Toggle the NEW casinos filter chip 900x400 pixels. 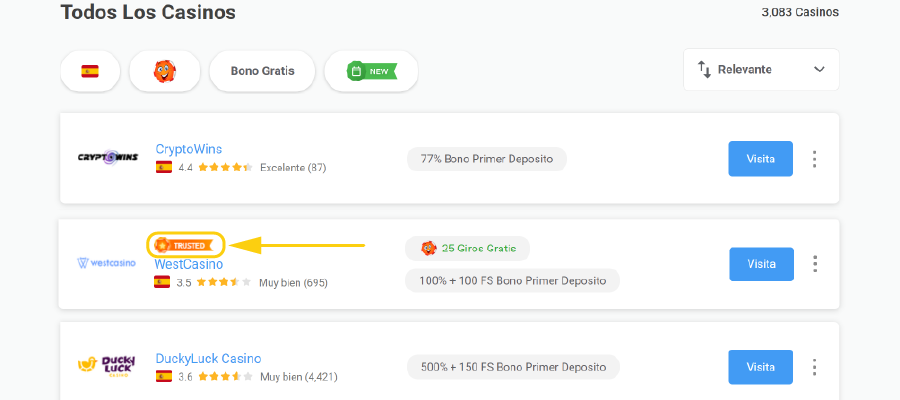coord(371,71)
